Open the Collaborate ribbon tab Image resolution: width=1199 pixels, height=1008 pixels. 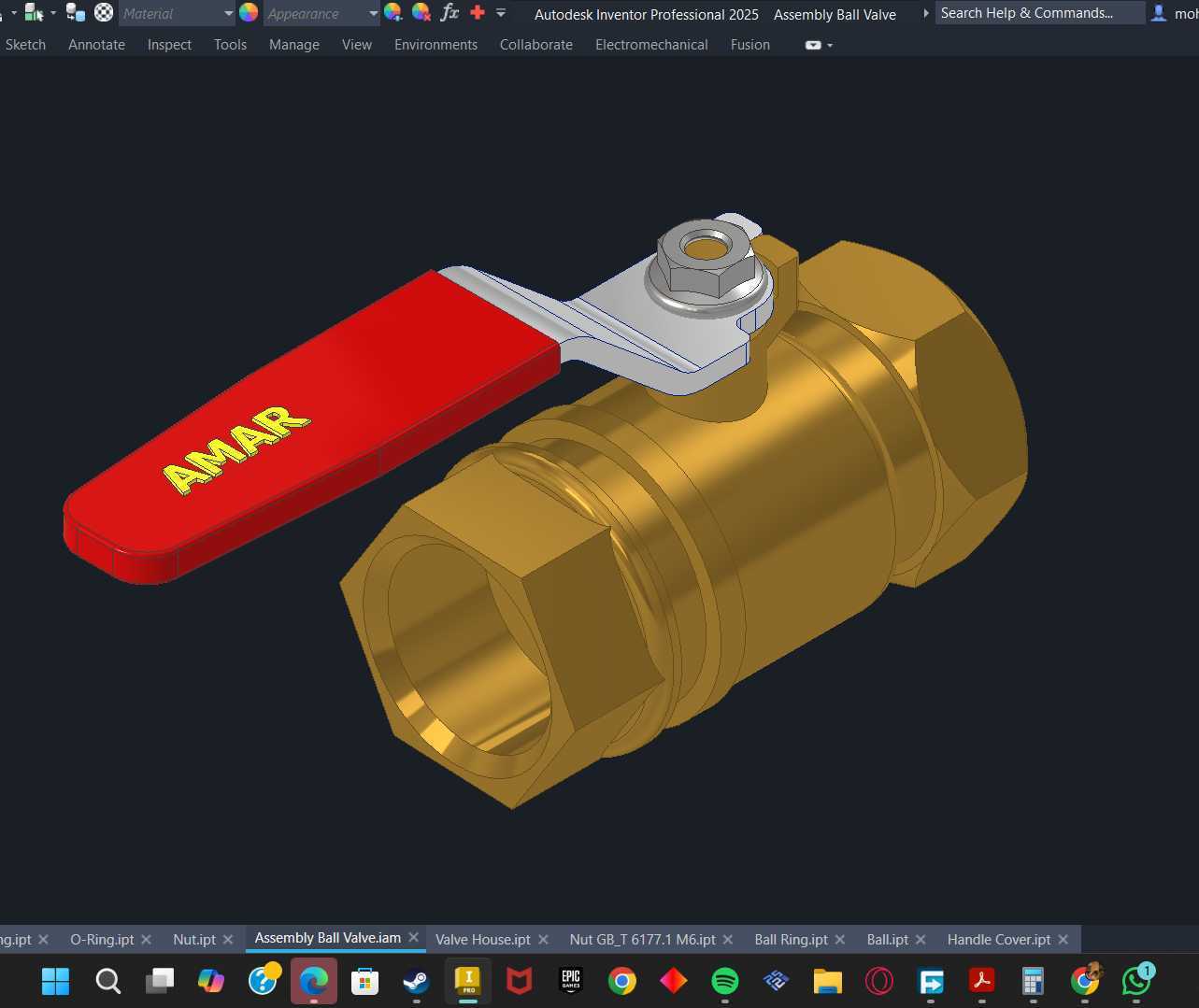click(x=536, y=45)
